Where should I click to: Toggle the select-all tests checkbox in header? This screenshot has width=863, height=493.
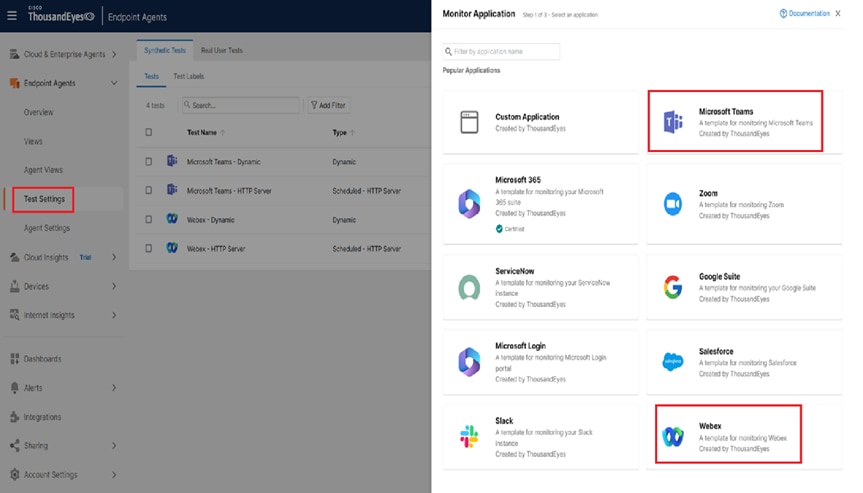pyautogui.click(x=149, y=132)
